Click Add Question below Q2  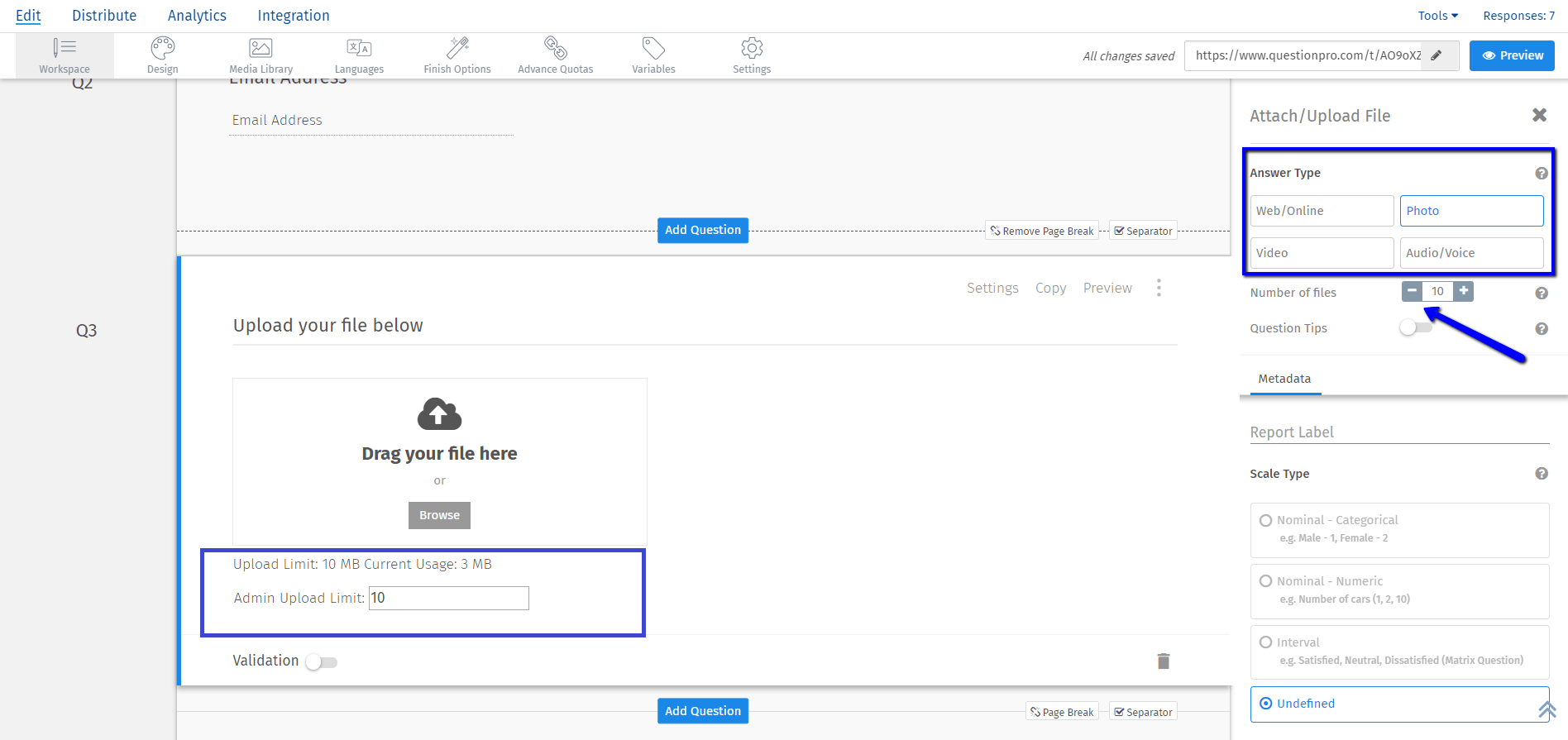(x=703, y=230)
